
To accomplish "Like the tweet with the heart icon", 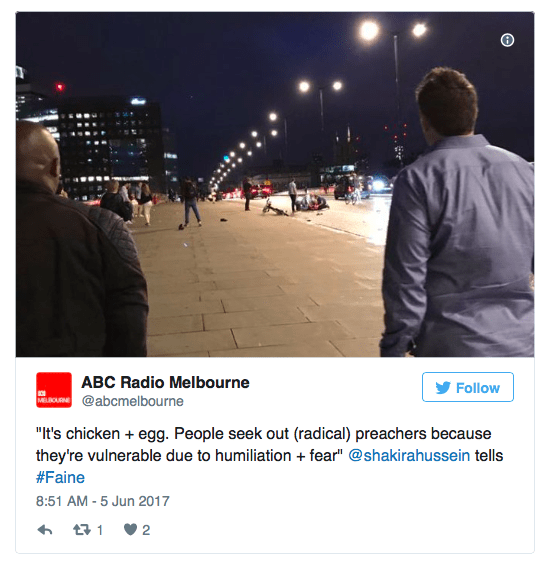I will pyautogui.click(x=130, y=530).
